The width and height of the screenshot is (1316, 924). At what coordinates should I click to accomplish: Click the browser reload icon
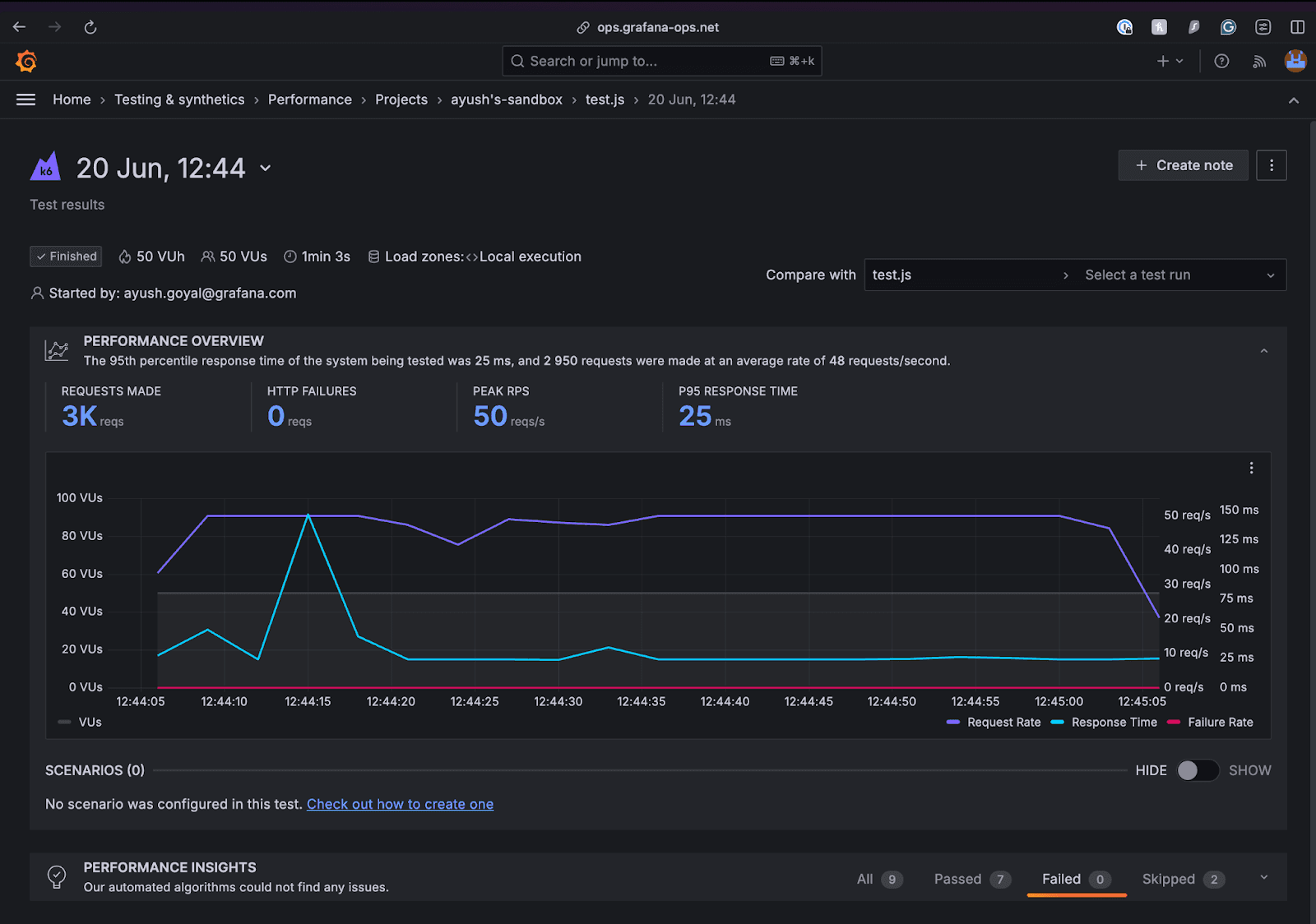90,26
